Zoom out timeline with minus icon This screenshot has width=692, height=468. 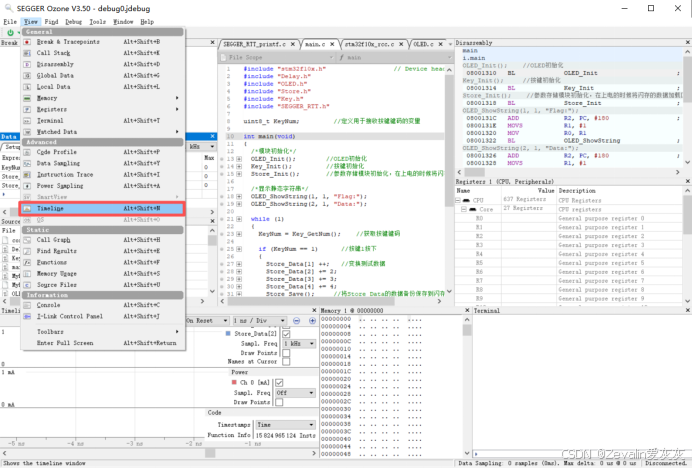(297, 321)
